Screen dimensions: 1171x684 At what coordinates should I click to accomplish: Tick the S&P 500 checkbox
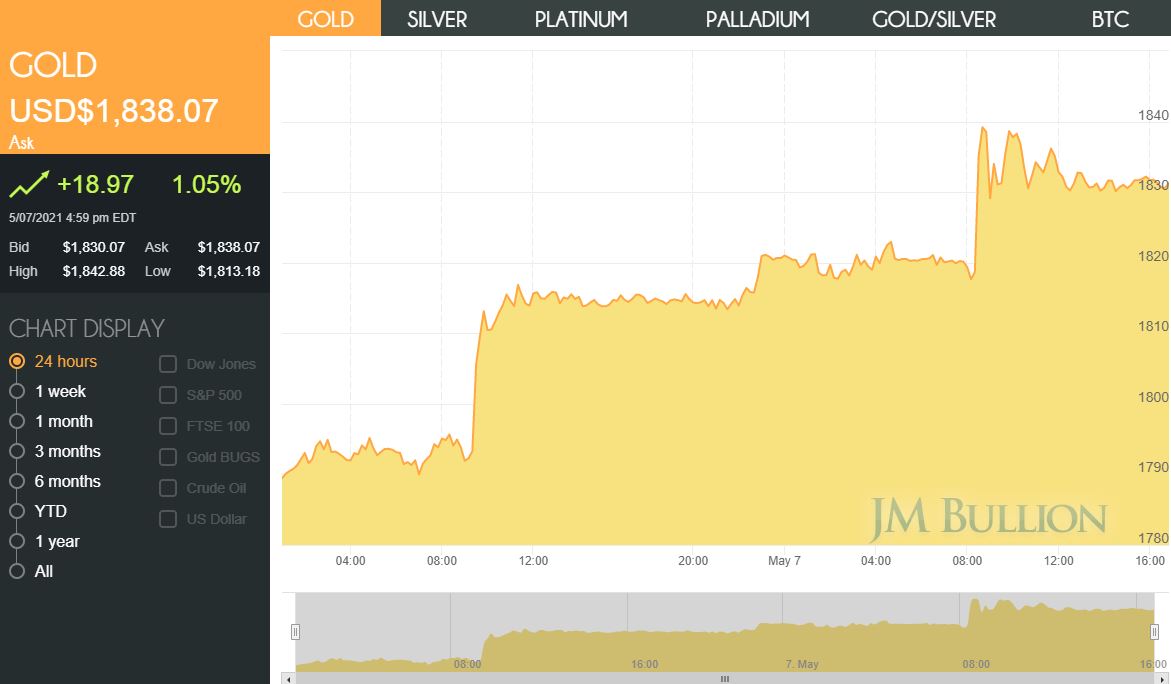(x=168, y=395)
